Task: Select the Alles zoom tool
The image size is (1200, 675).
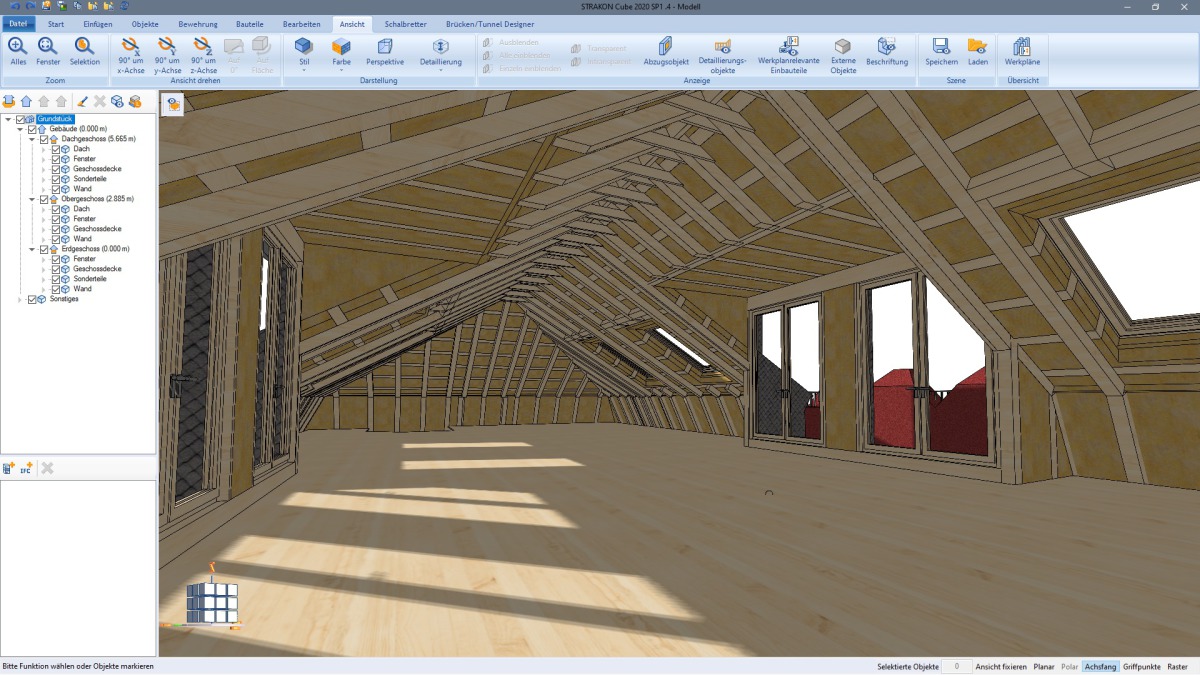Action: pyautogui.click(x=16, y=50)
